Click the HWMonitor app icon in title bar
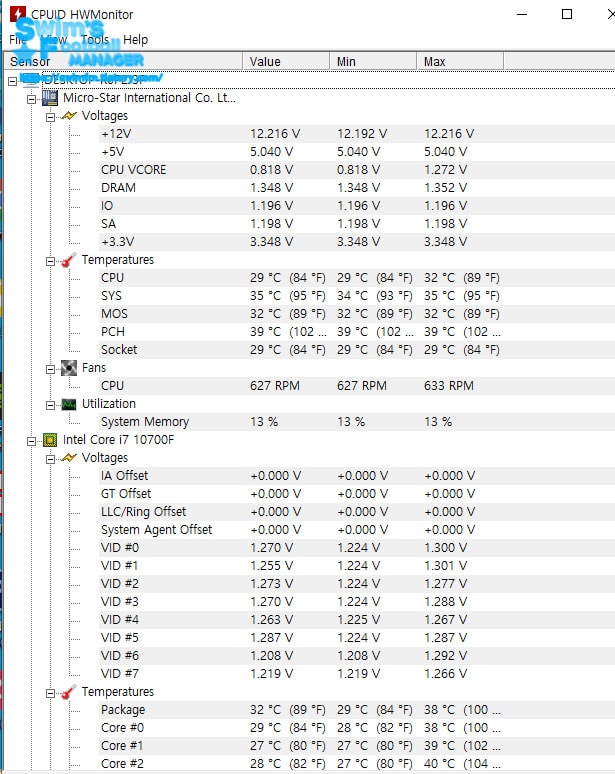 click(x=17, y=14)
